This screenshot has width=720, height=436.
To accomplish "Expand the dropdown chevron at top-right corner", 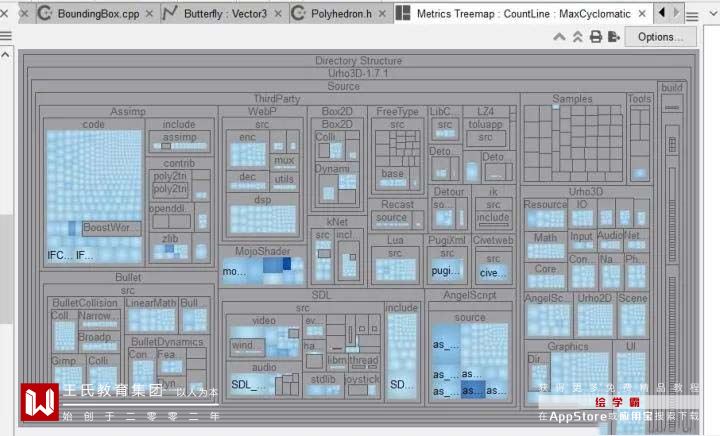I will 713,13.
